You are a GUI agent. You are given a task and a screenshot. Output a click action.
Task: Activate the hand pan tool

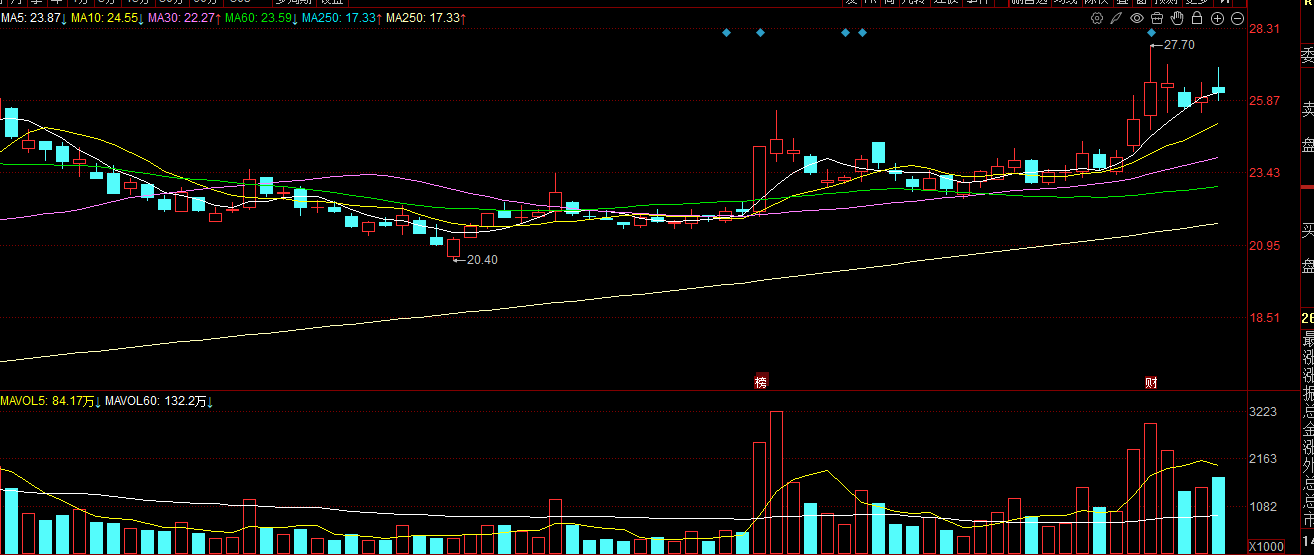[1177, 18]
